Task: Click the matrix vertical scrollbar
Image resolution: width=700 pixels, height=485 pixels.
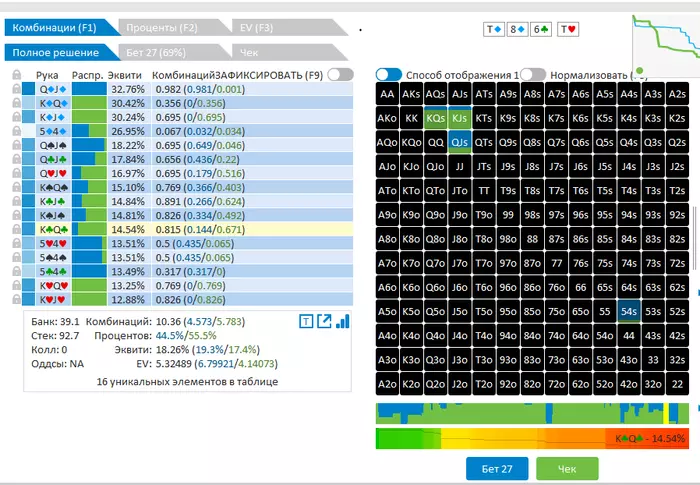Action: (x=694, y=239)
